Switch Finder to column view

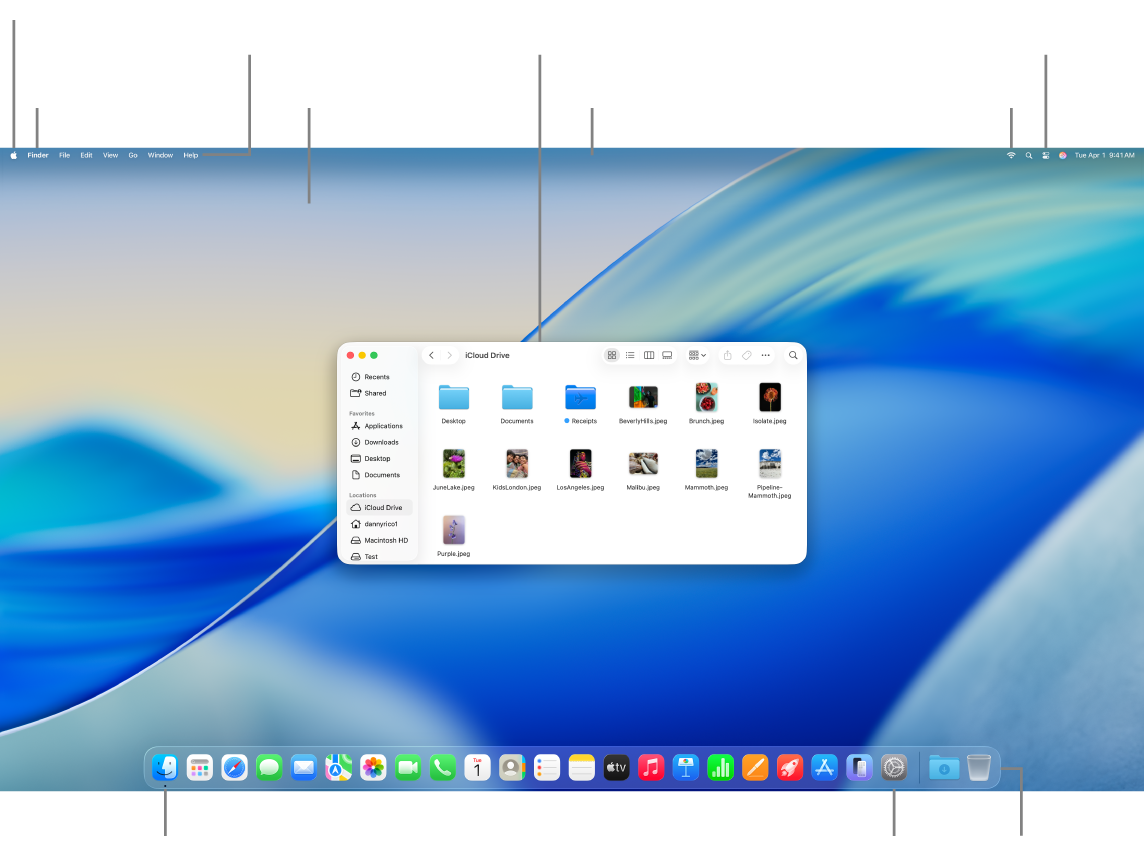(x=649, y=355)
